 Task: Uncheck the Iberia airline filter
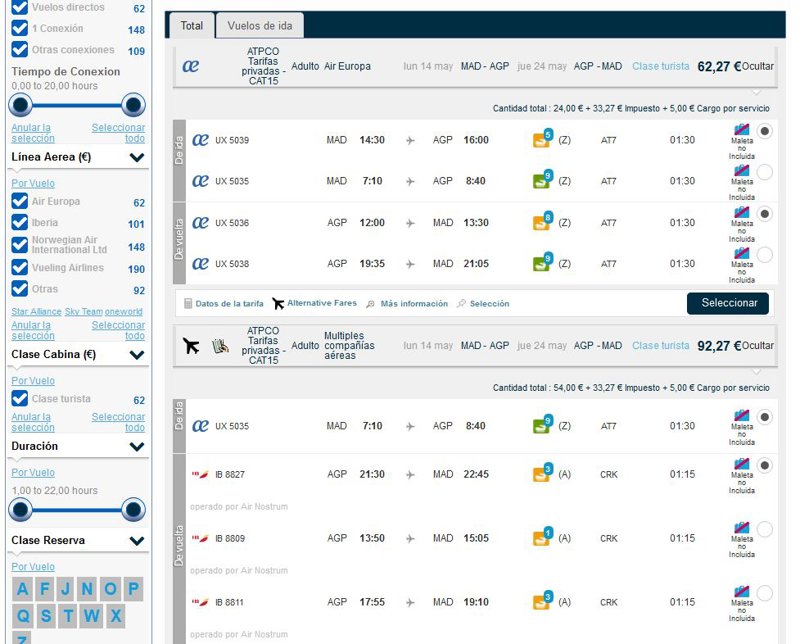click(19, 223)
